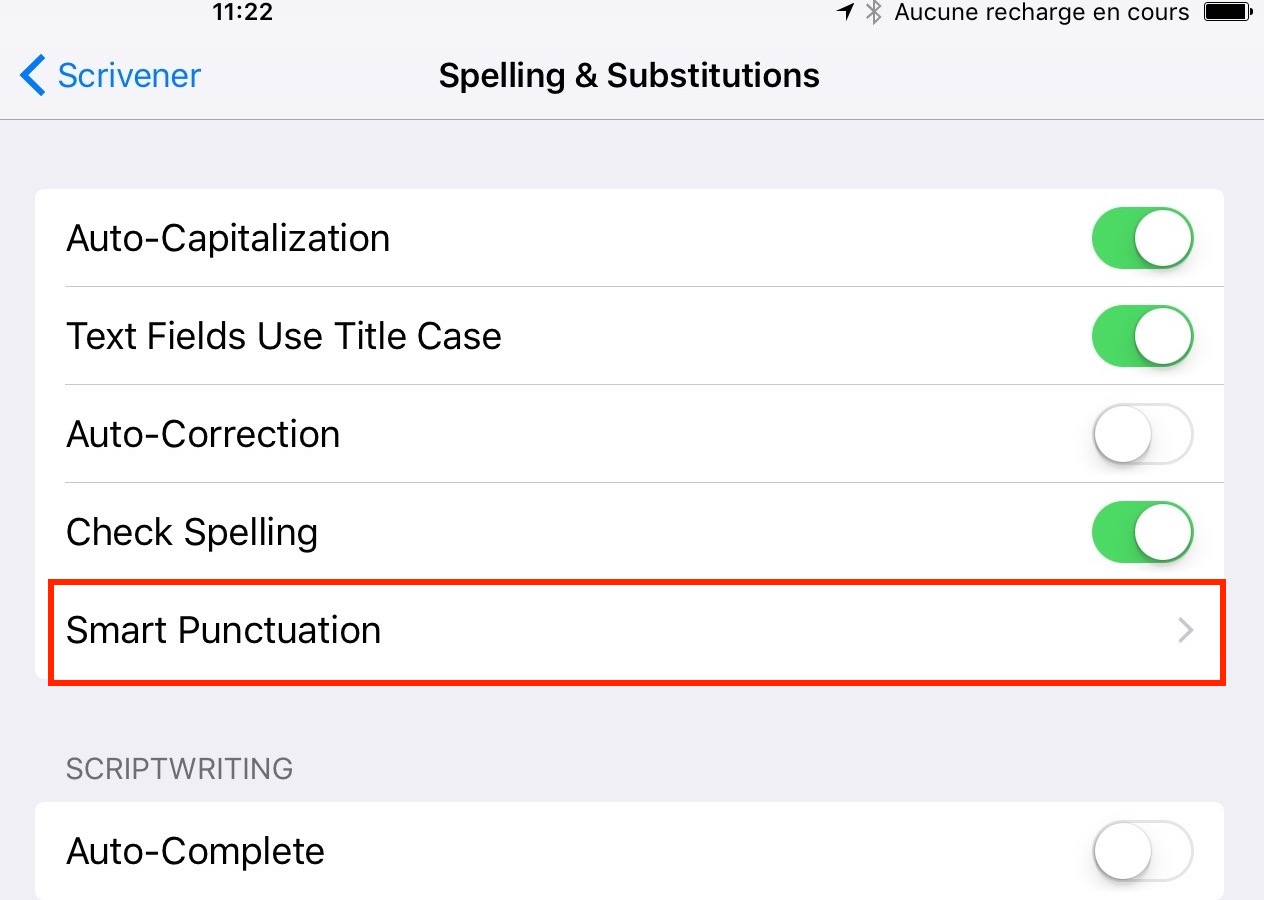Tap the clock showing 11:22

point(243,12)
